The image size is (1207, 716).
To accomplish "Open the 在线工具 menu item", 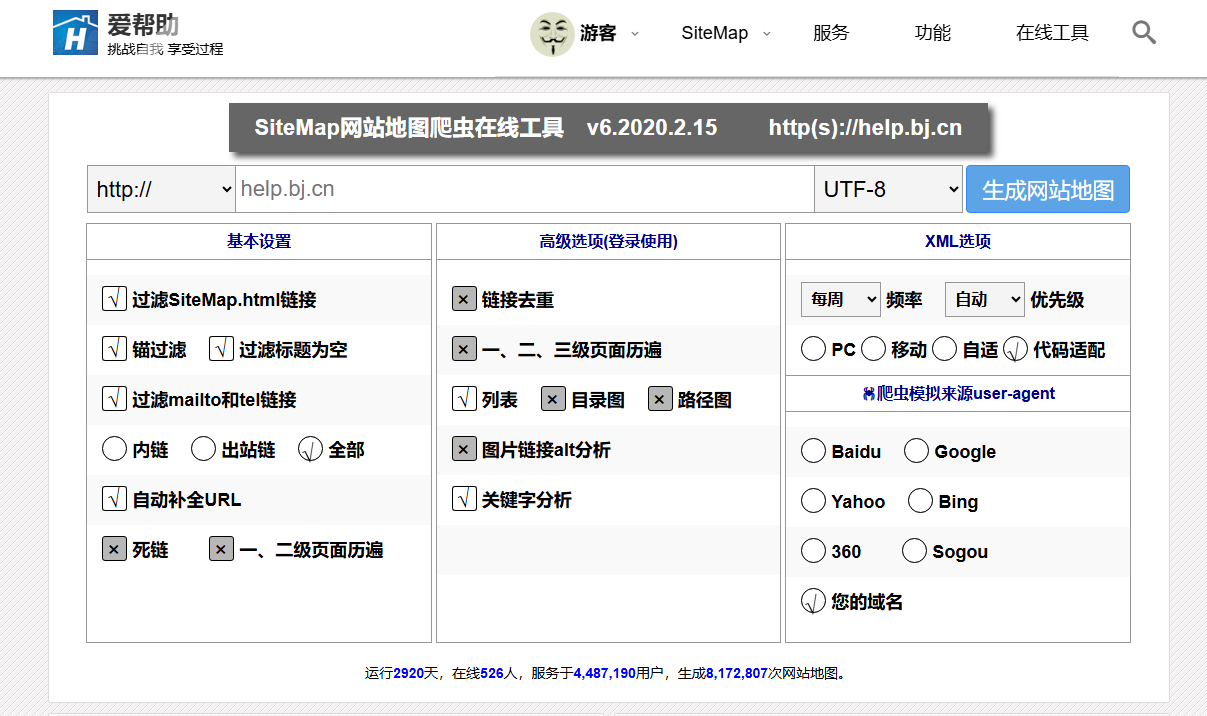I will click(x=1051, y=32).
